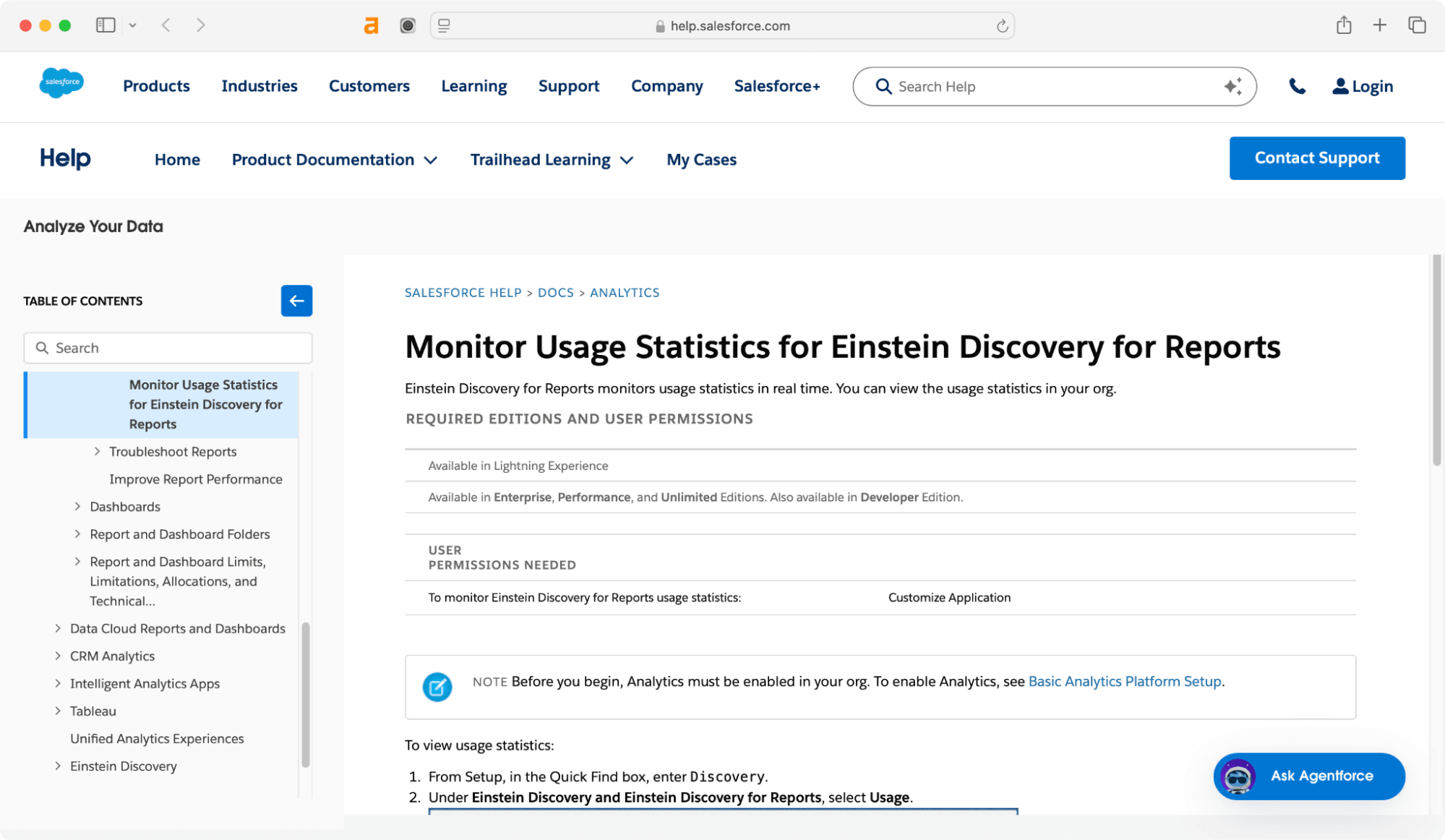1445x840 pixels.
Task: Open the Product Documentation dropdown
Action: pos(335,159)
